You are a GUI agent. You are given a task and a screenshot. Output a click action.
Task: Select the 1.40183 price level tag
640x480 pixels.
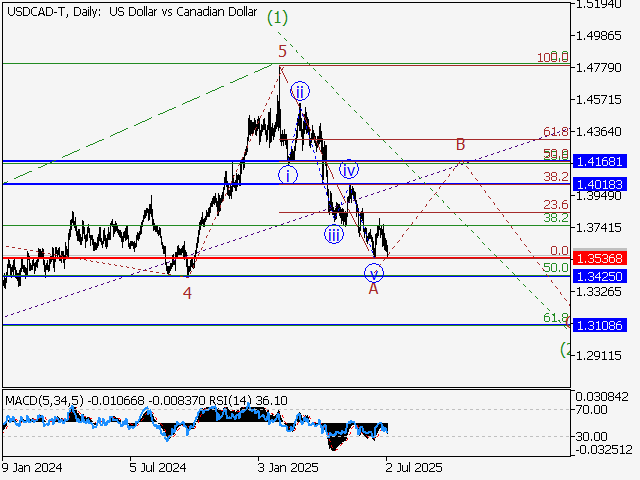[x=600, y=184]
